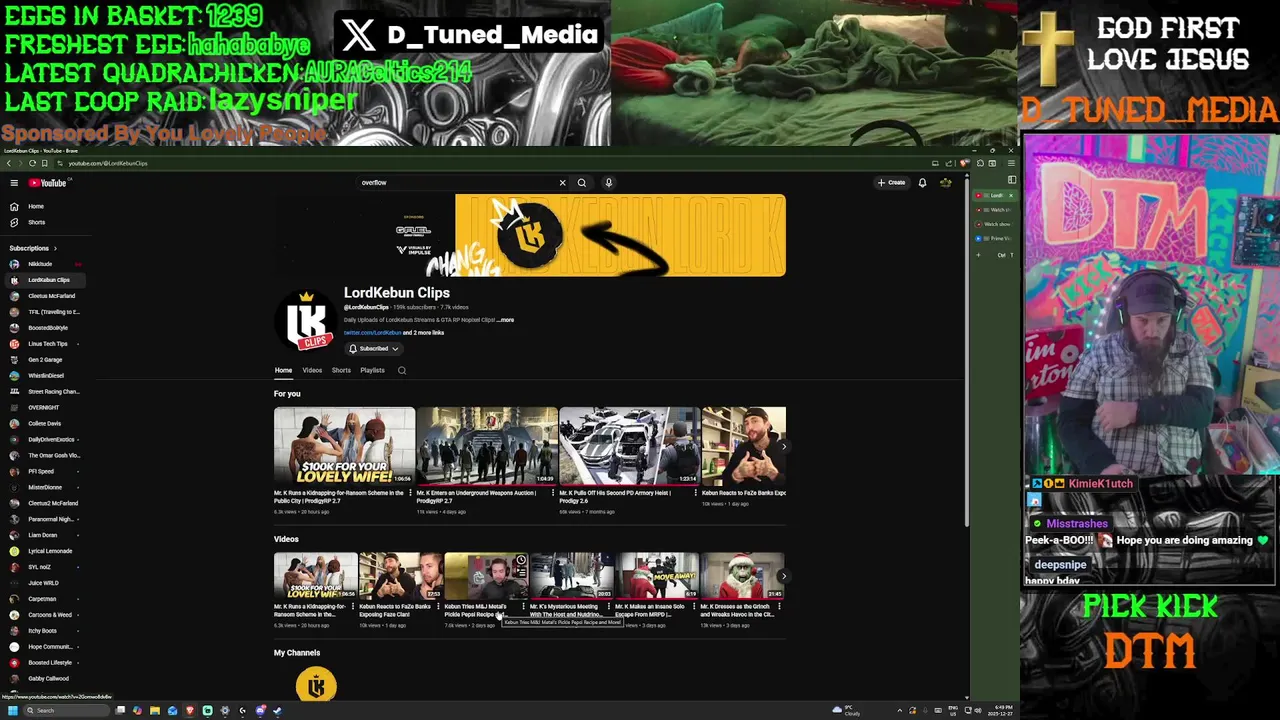Click the Create button
Image resolution: width=1280 pixels, height=720 pixels.
[x=892, y=183]
